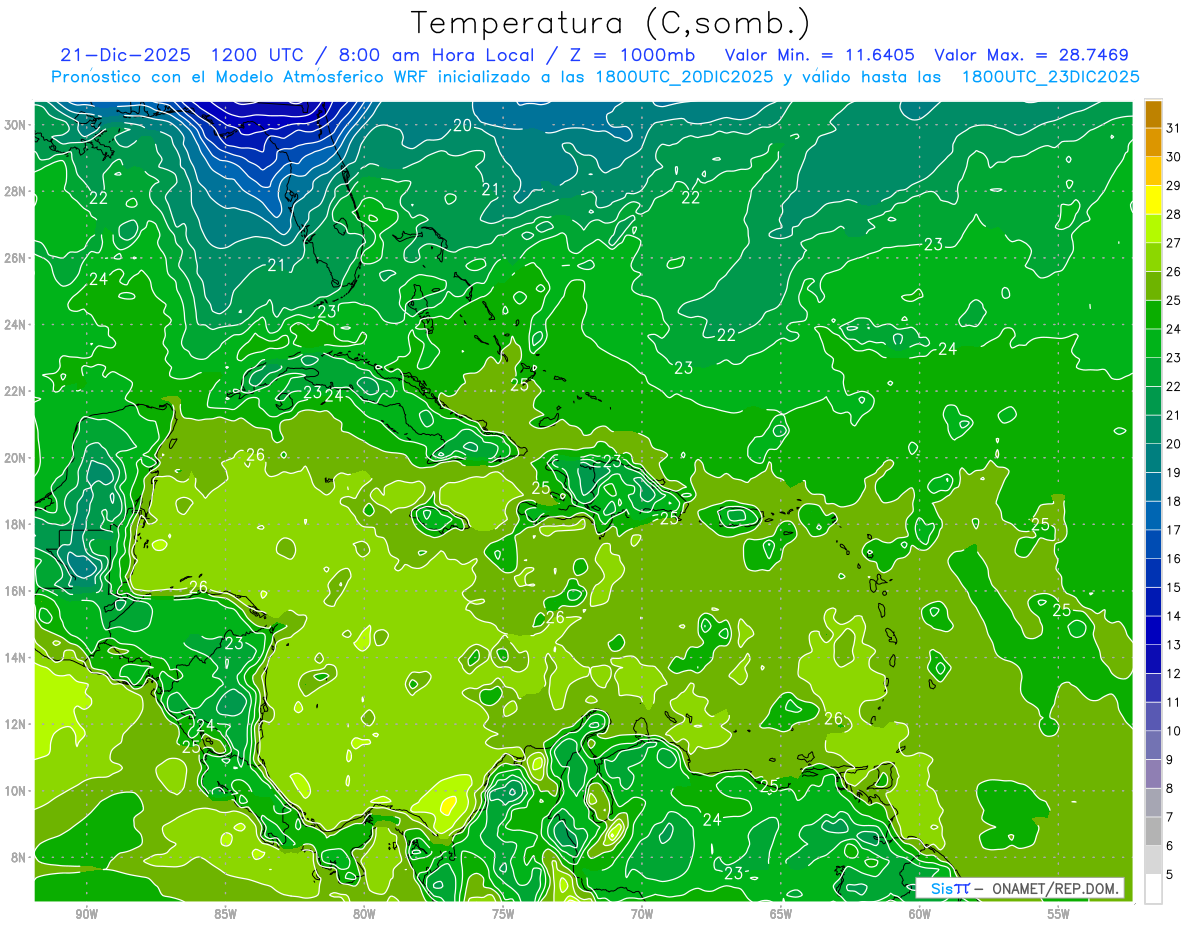This screenshot has height=927, width=1200.
Task: Select the date text '21-Dic-2025'
Action: (x=124, y=55)
